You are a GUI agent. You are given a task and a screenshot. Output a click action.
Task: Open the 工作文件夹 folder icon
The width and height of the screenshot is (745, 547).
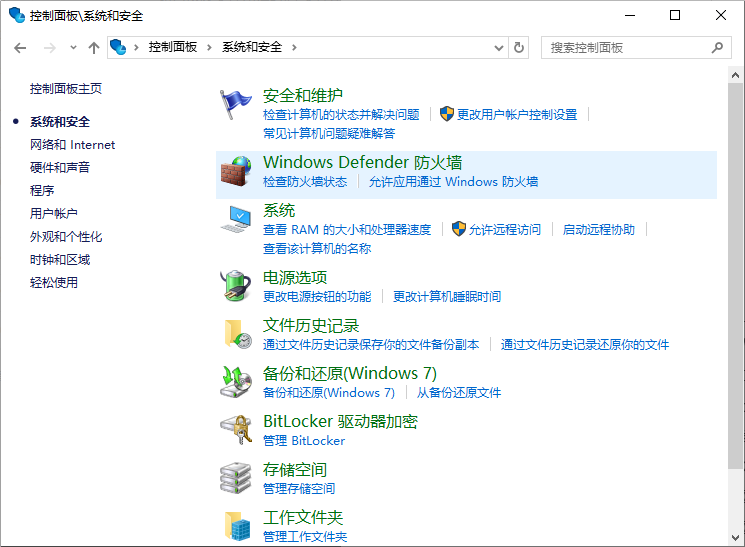[237, 526]
